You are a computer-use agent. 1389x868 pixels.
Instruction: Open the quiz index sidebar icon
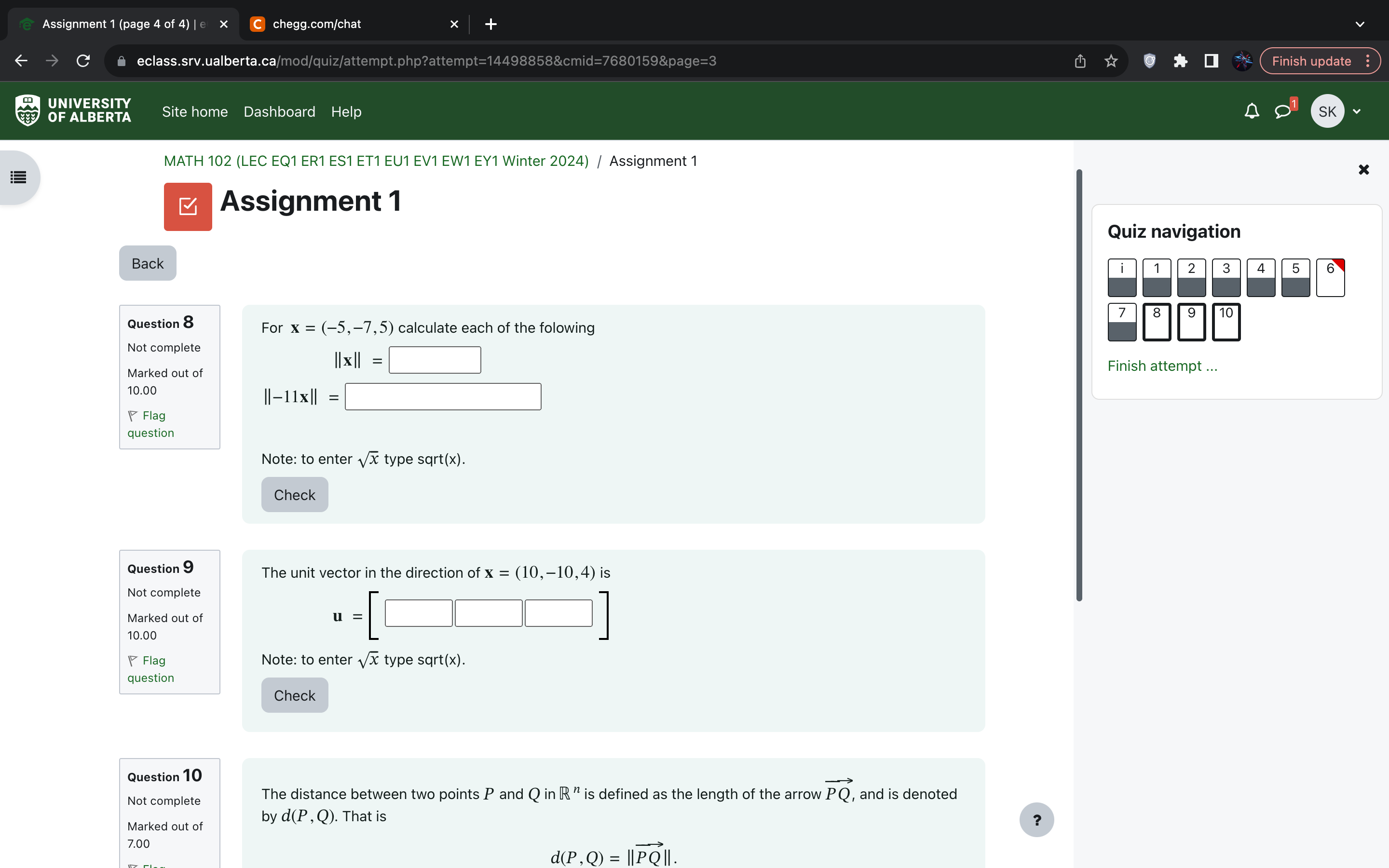coord(18,178)
